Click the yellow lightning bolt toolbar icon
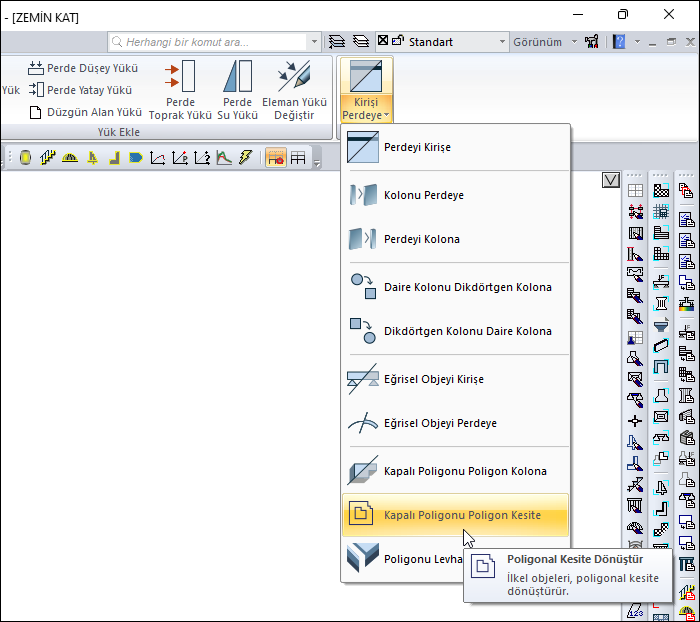 (245, 158)
